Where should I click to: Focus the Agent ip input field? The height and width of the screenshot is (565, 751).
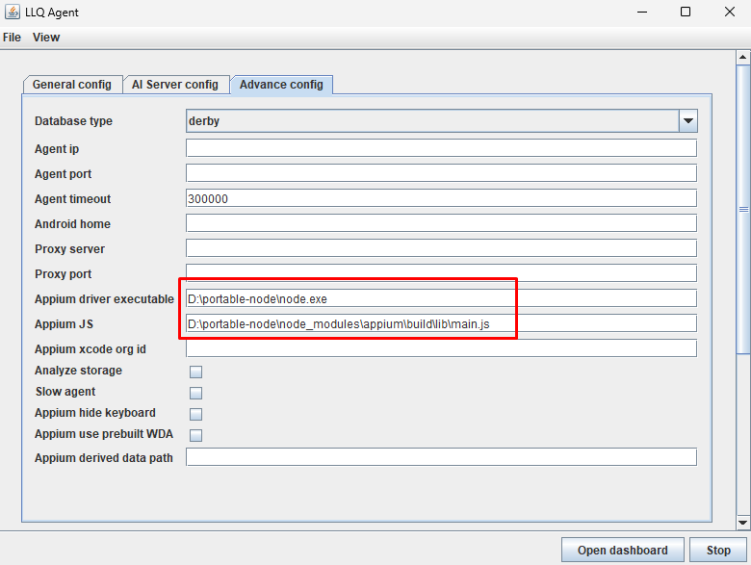point(440,148)
